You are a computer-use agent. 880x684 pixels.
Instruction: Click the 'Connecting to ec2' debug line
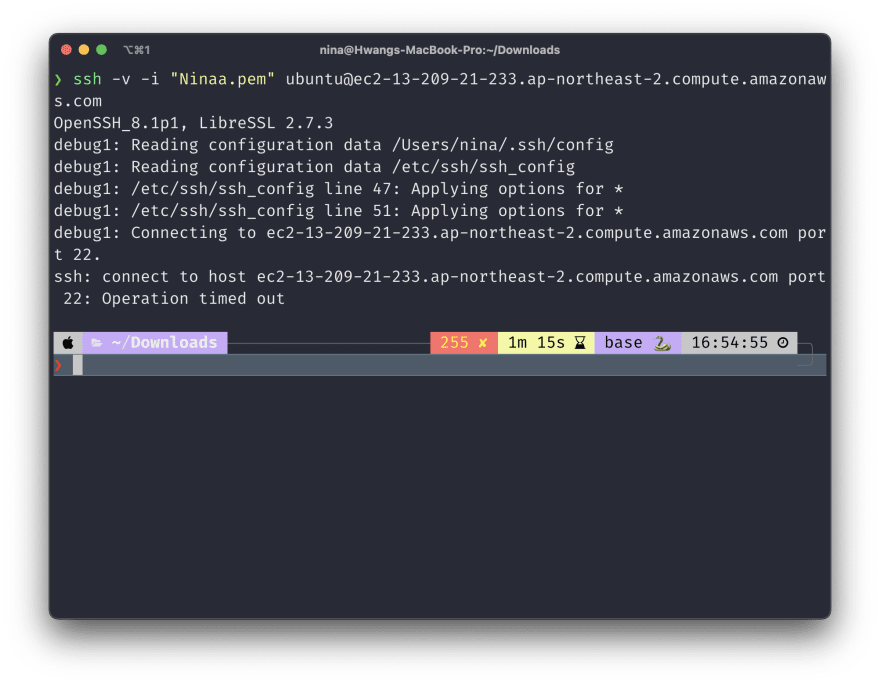[439, 244]
